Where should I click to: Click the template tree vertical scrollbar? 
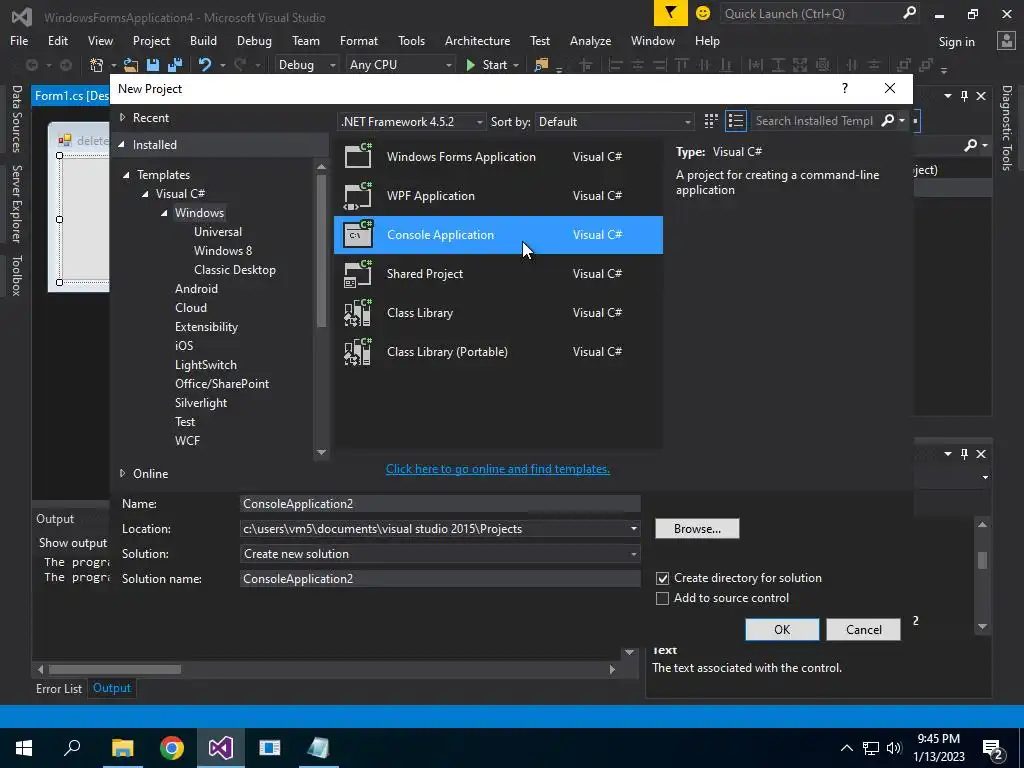321,250
